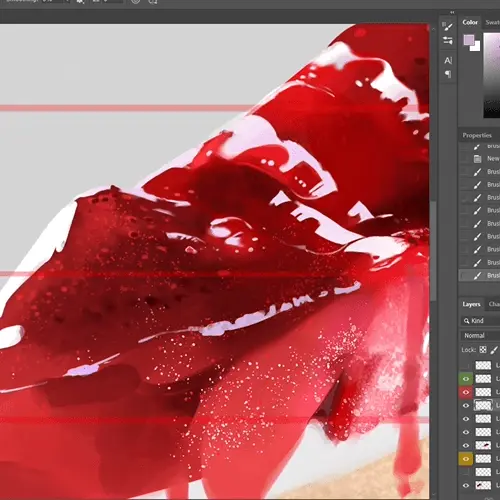This screenshot has height=500, width=500.
Task: Click the New snapshot history state icon
Action: click(477, 159)
